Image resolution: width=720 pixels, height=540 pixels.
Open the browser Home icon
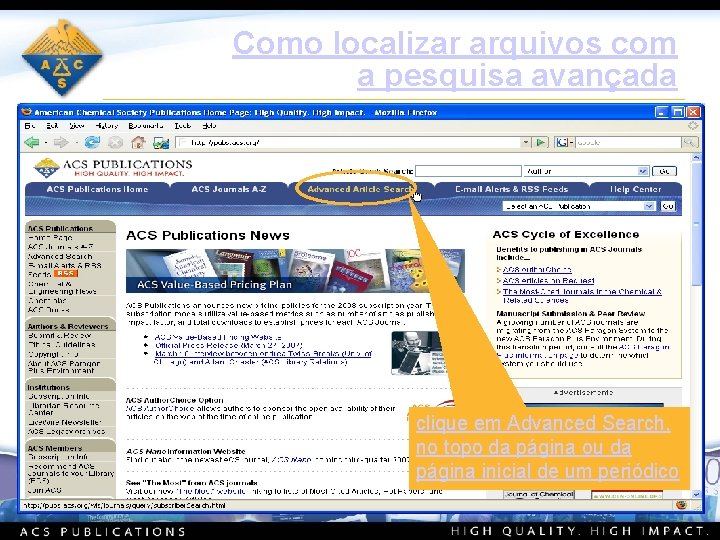tap(138, 142)
